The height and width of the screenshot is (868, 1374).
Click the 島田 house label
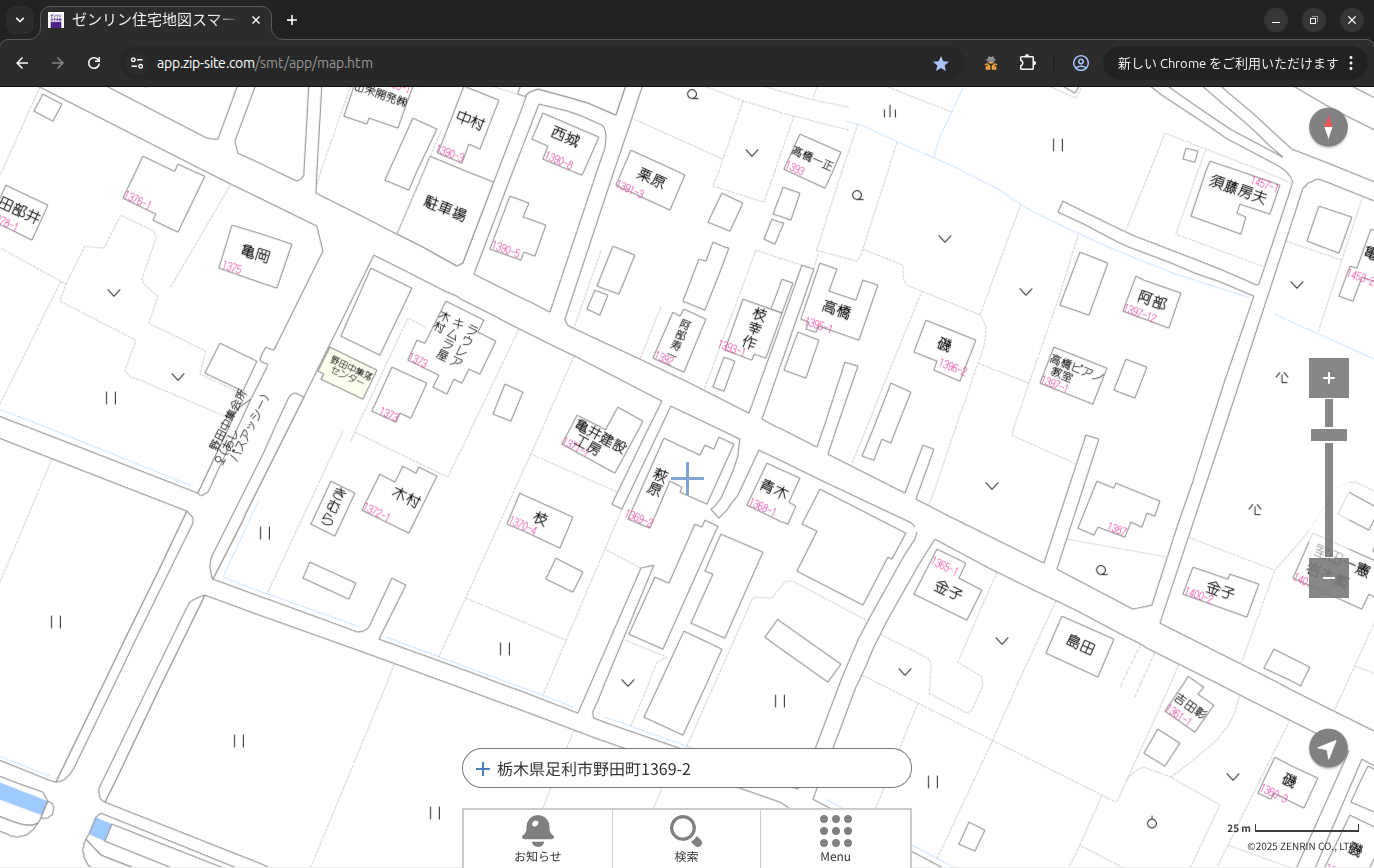pyautogui.click(x=1080, y=646)
